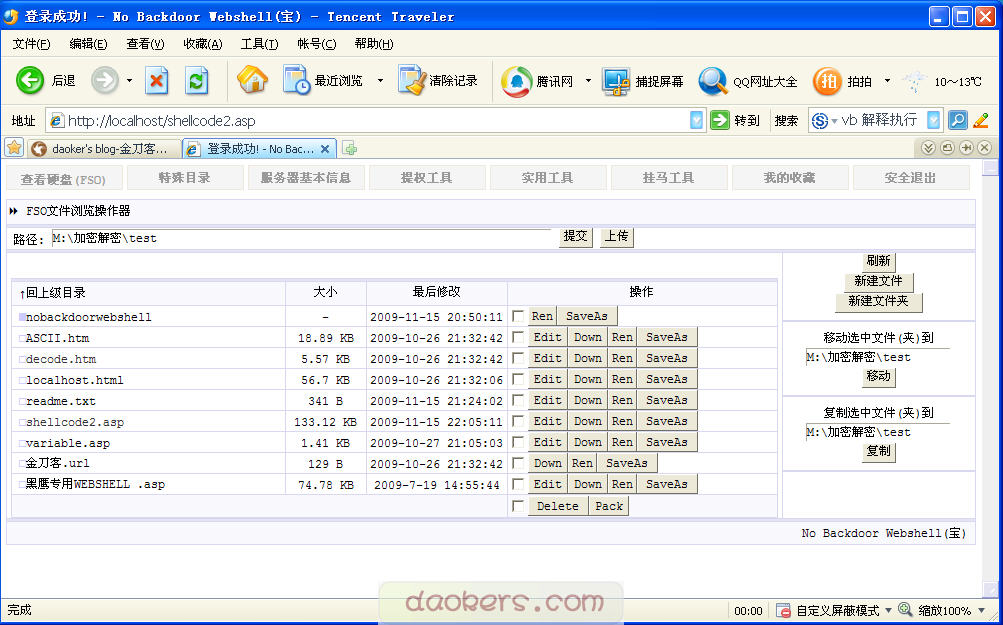Open the 腾讯网 Tencent icon

point(516,81)
